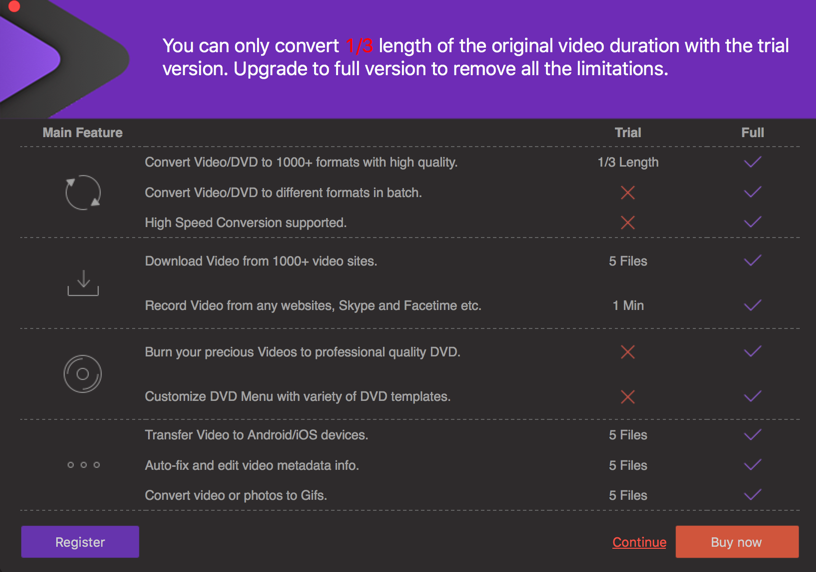This screenshot has height=572, width=816.
Task: Click the convert arrows icon
Action: click(x=83, y=192)
